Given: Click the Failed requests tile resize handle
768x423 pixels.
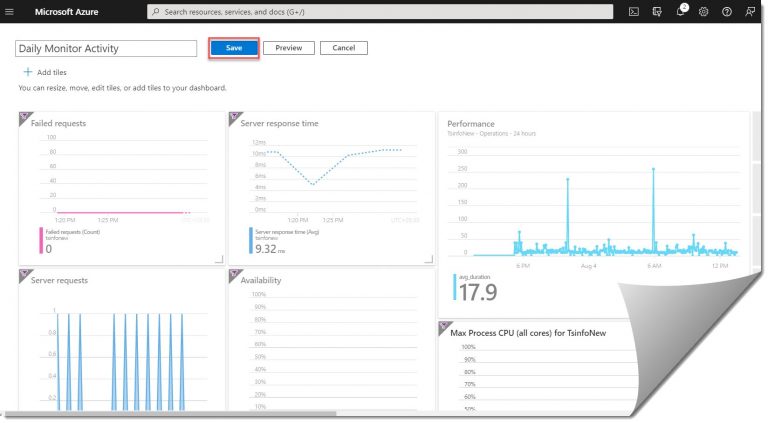Looking at the screenshot, I should point(219,259).
